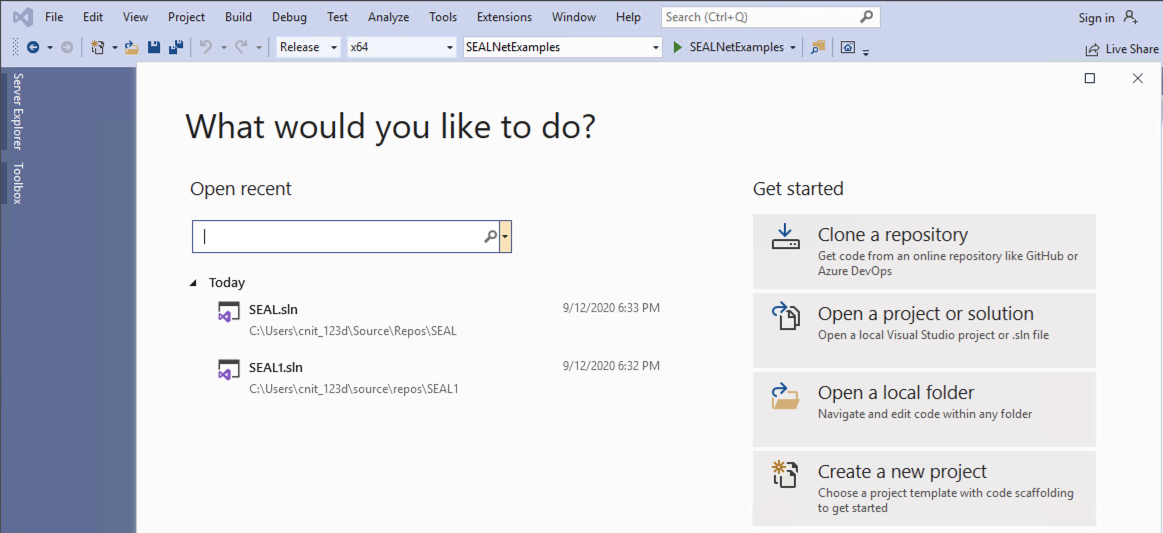Click the Redo toolbar icon
Viewport: 1163px width, 533px height.
click(241, 47)
